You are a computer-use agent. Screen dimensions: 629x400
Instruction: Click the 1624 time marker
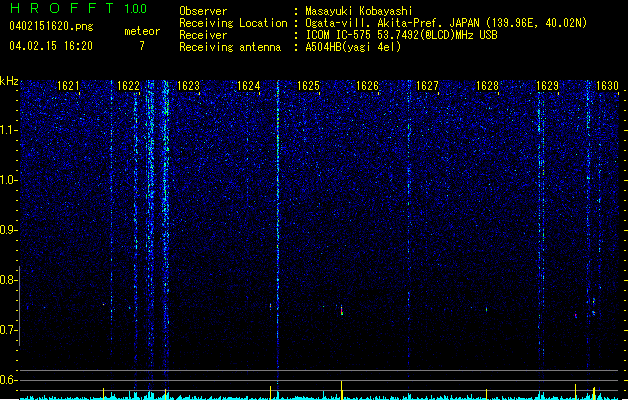click(x=248, y=86)
